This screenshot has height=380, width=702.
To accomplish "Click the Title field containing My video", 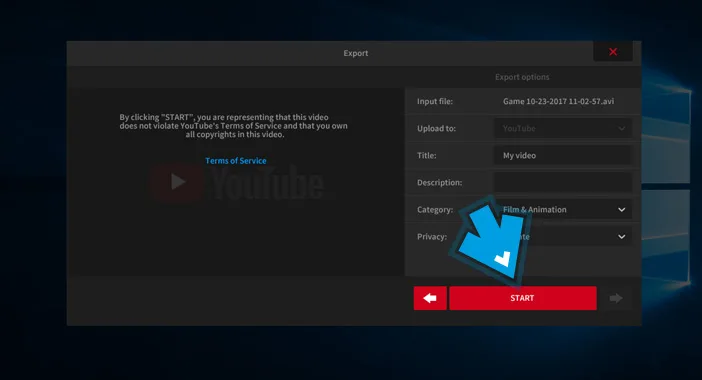I will coord(563,155).
